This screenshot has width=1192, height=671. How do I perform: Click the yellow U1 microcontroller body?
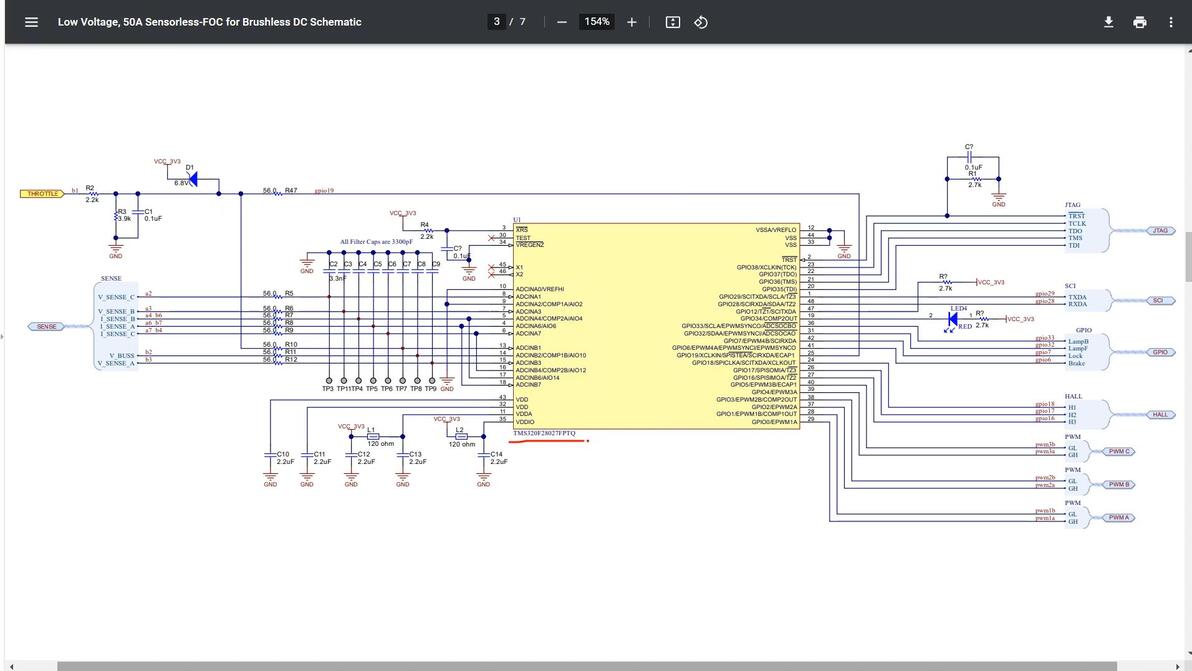656,326
